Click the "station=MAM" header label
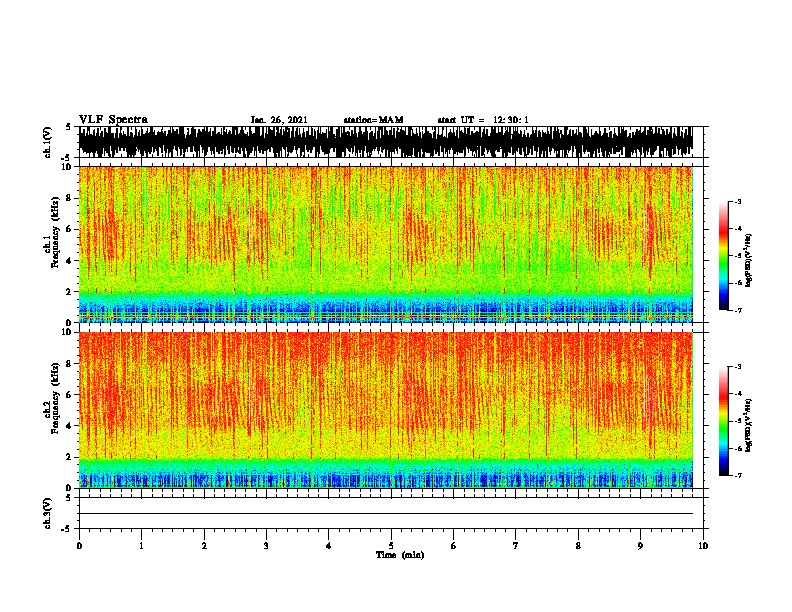The width and height of the screenshot is (792, 612). point(373,120)
